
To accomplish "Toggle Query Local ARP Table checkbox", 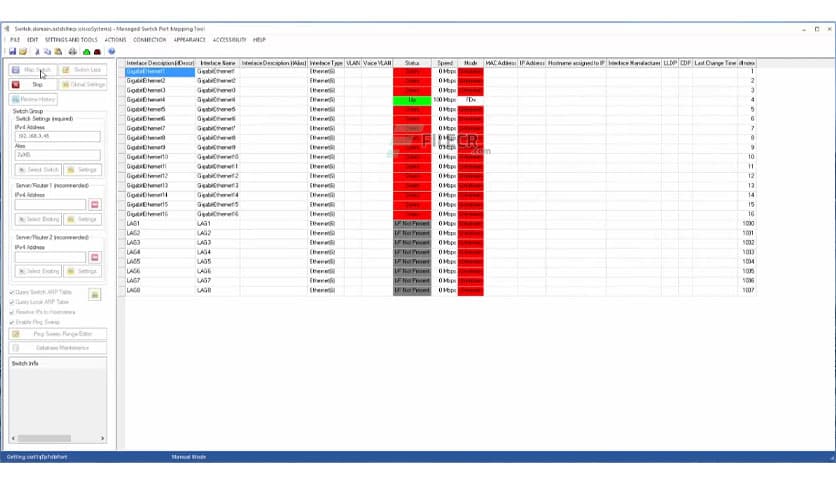I will point(12,302).
